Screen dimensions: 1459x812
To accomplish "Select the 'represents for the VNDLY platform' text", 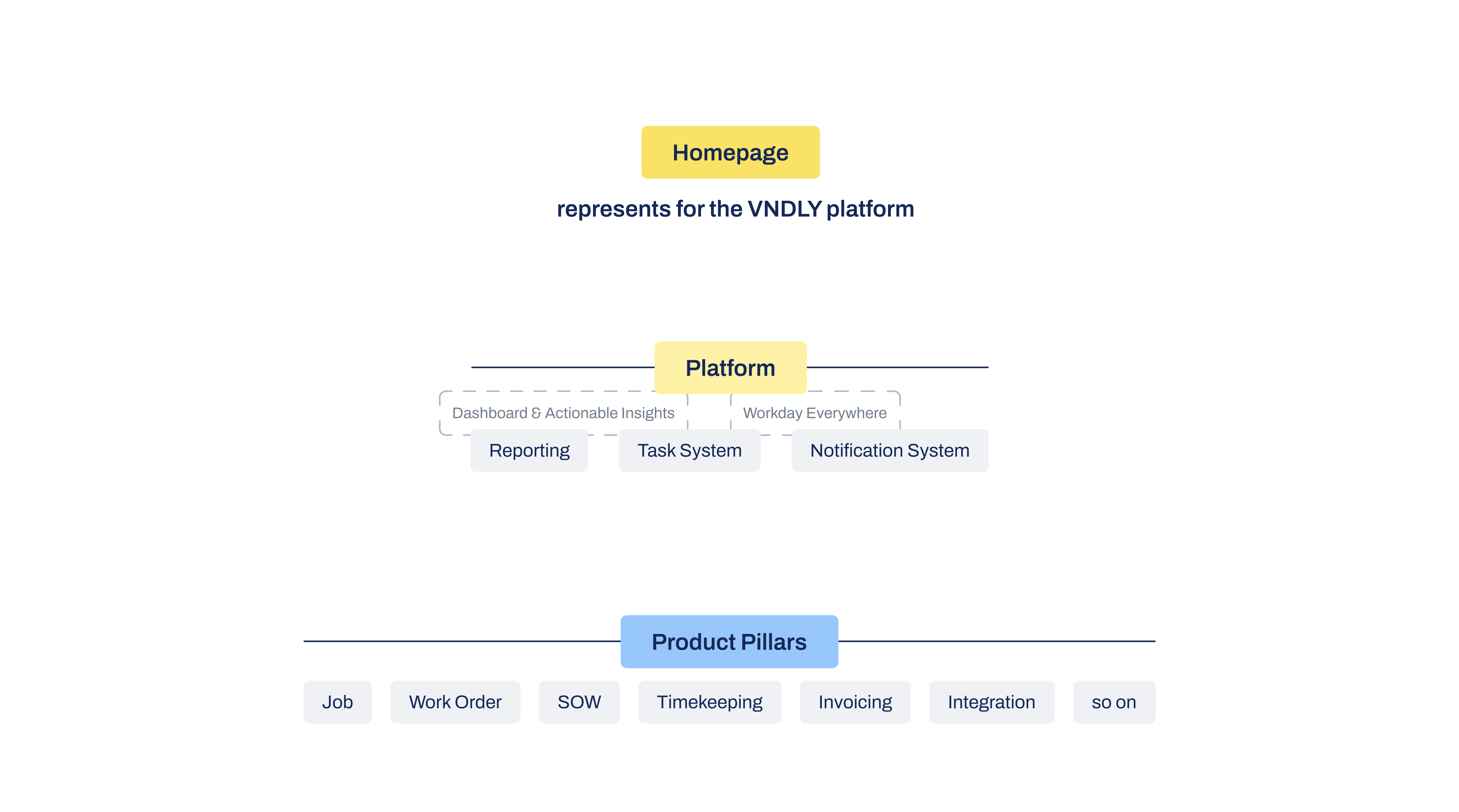I will coord(735,209).
